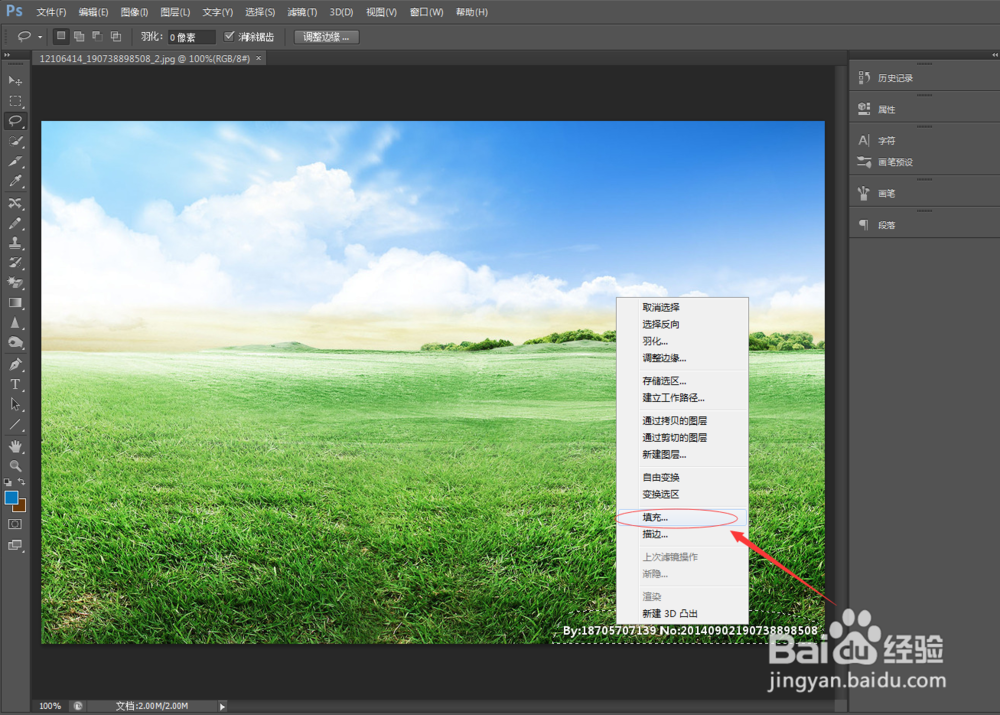Expand the toolbox with double-arrow
Viewport: 1000px width, 715px height.
coord(7,55)
